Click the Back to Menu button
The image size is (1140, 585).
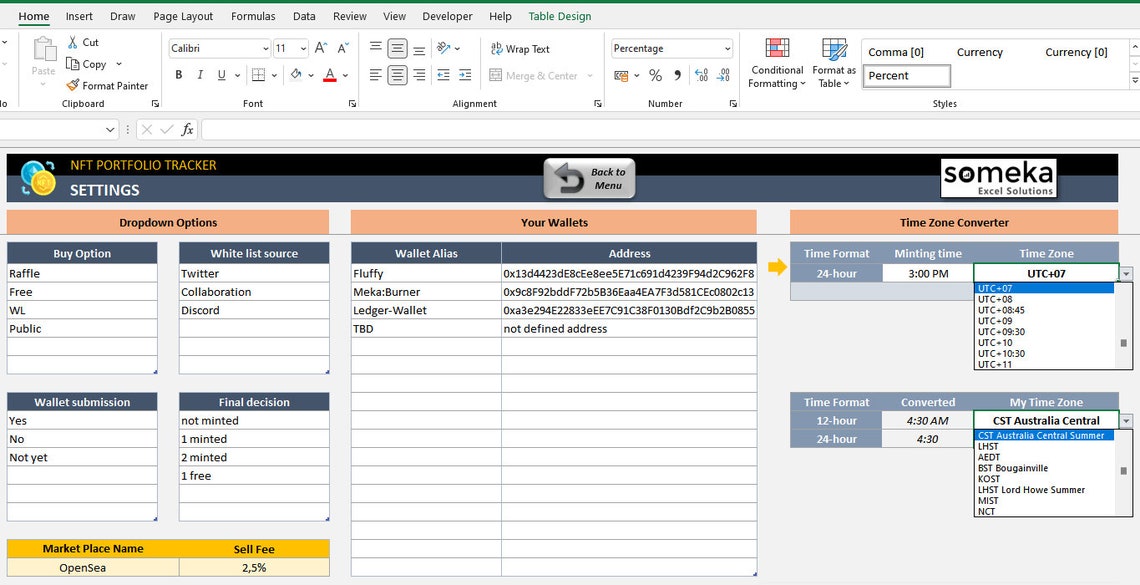pyautogui.click(x=588, y=177)
